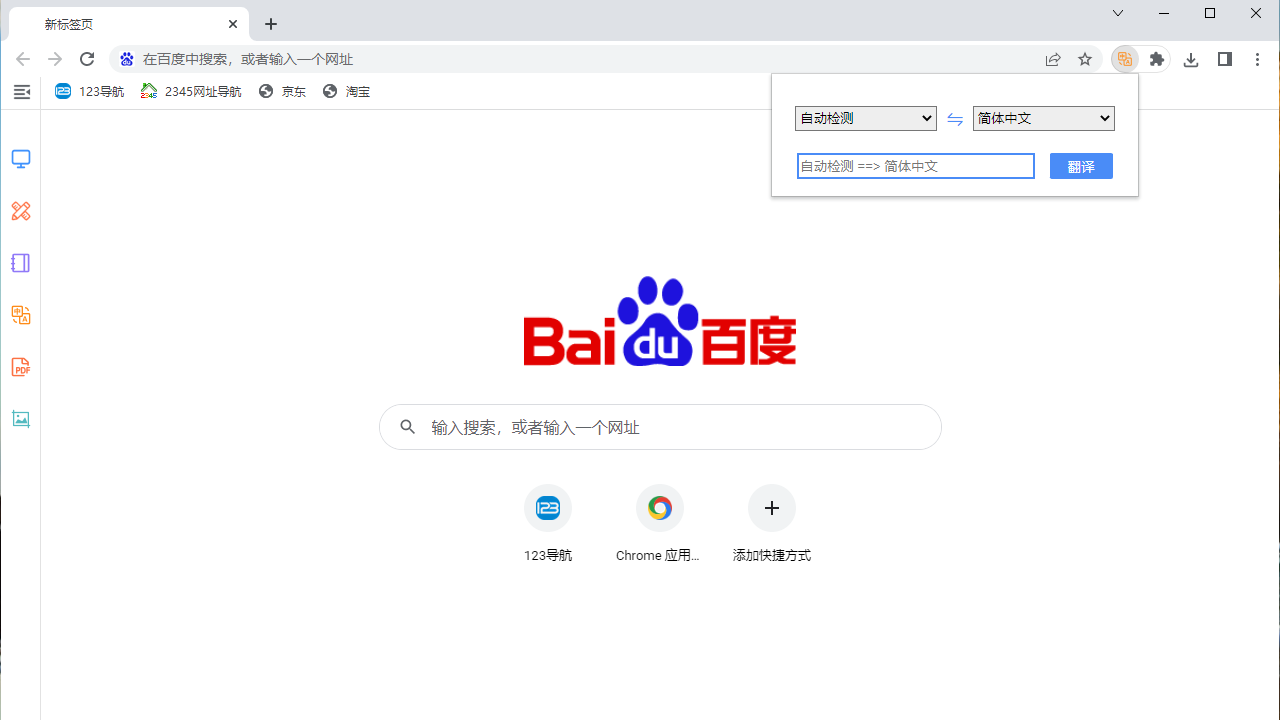Bookmark the page via the star icon
This screenshot has height=720, width=1280.
pyautogui.click(x=1085, y=59)
